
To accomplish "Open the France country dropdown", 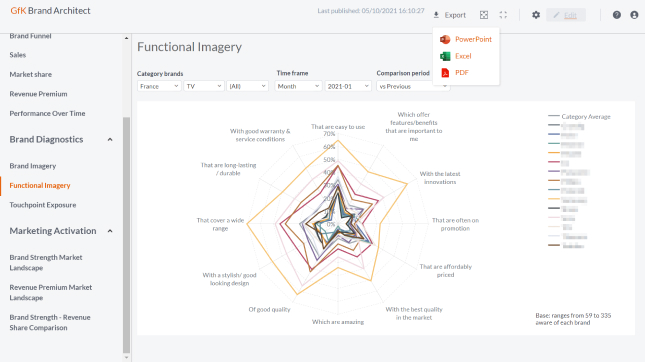I will tap(159, 86).
